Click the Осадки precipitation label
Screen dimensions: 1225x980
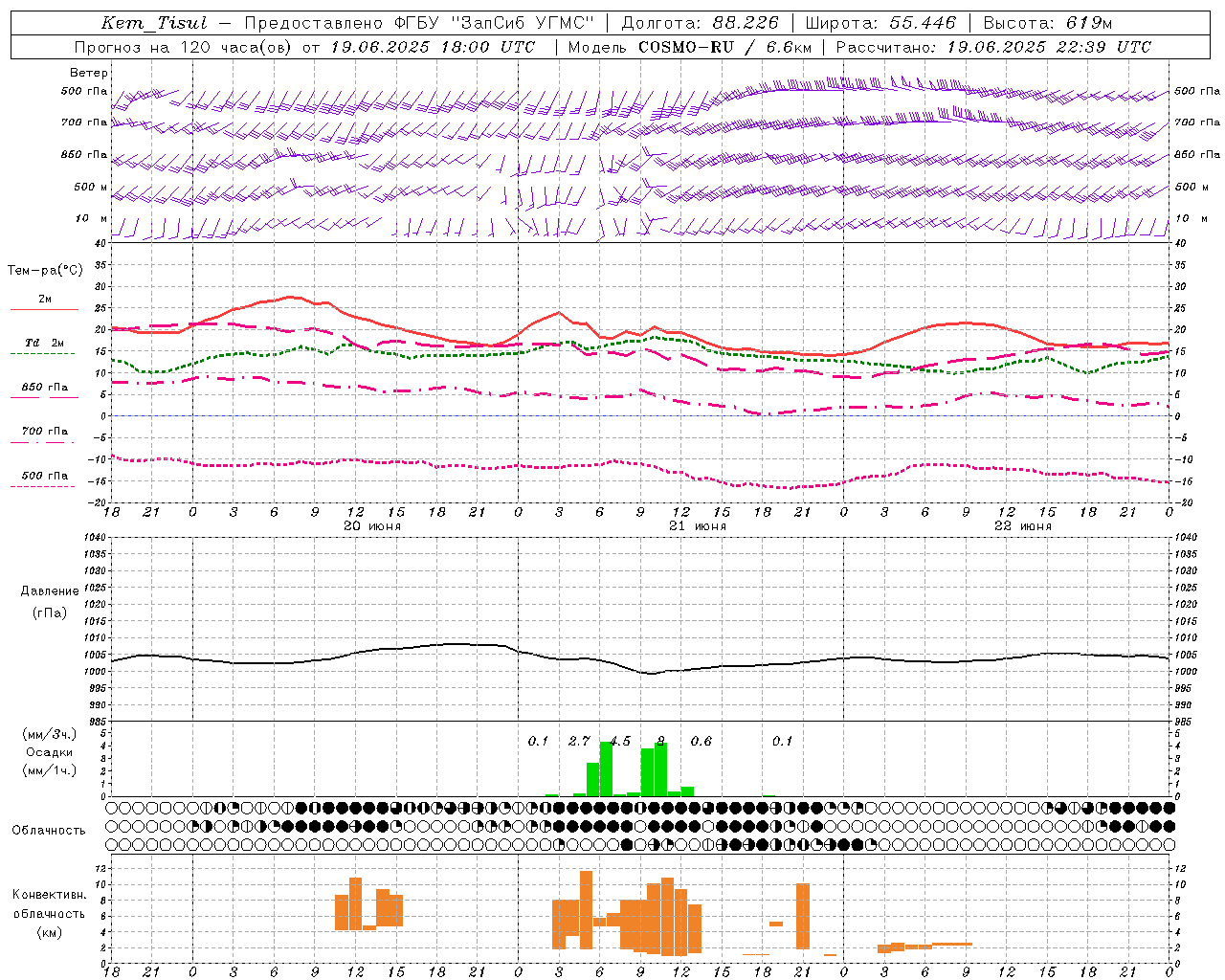pos(50,752)
